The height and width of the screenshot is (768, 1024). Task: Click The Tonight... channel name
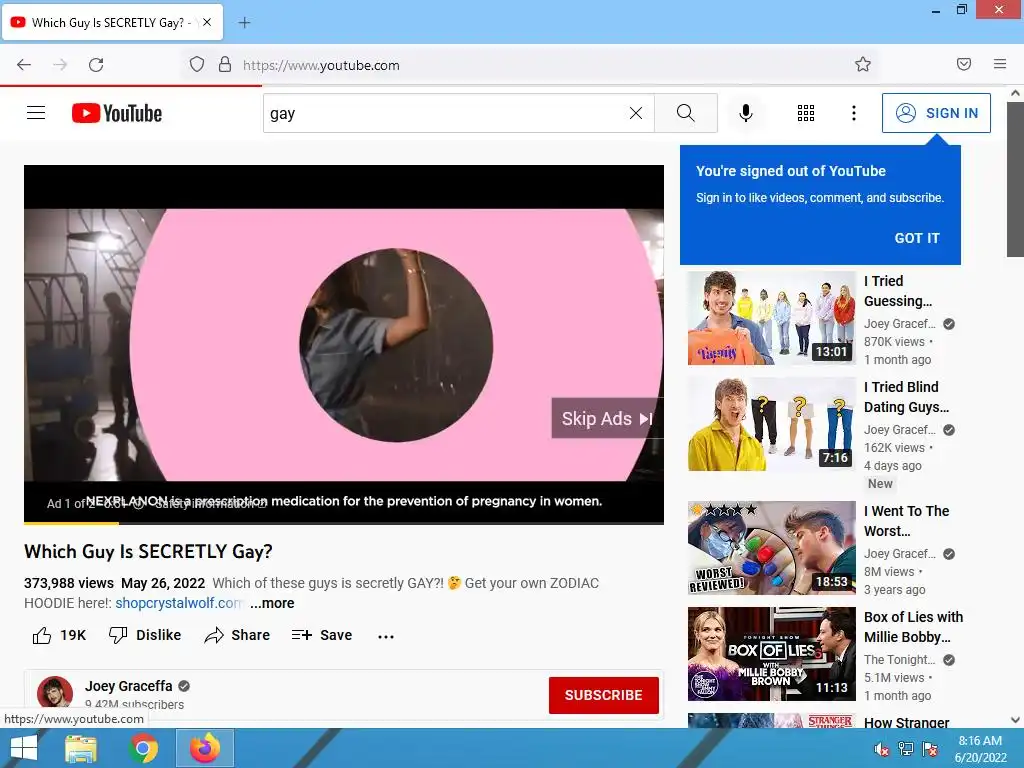[x=899, y=660]
